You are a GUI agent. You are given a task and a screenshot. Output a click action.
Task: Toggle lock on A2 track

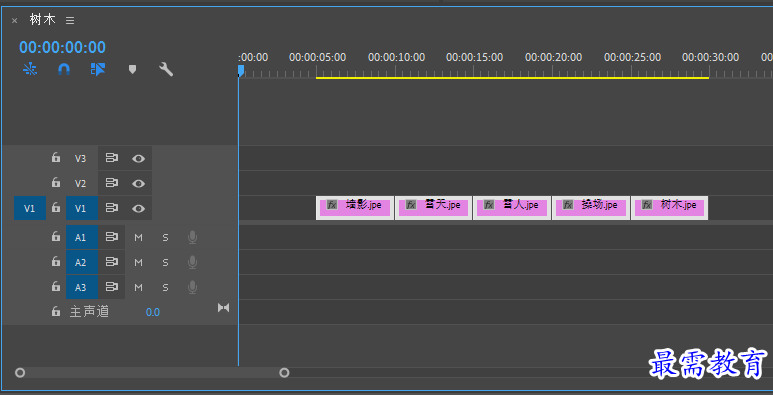point(56,262)
